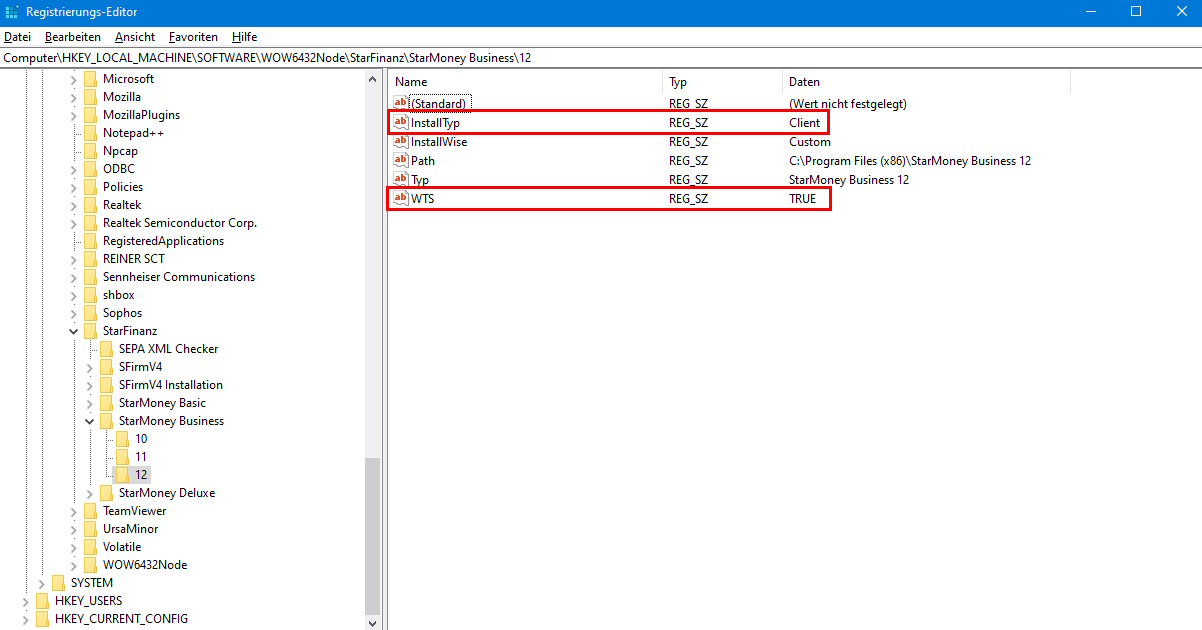Select the SFirmV4 Installation key
The width and height of the screenshot is (1202, 630).
[170, 385]
